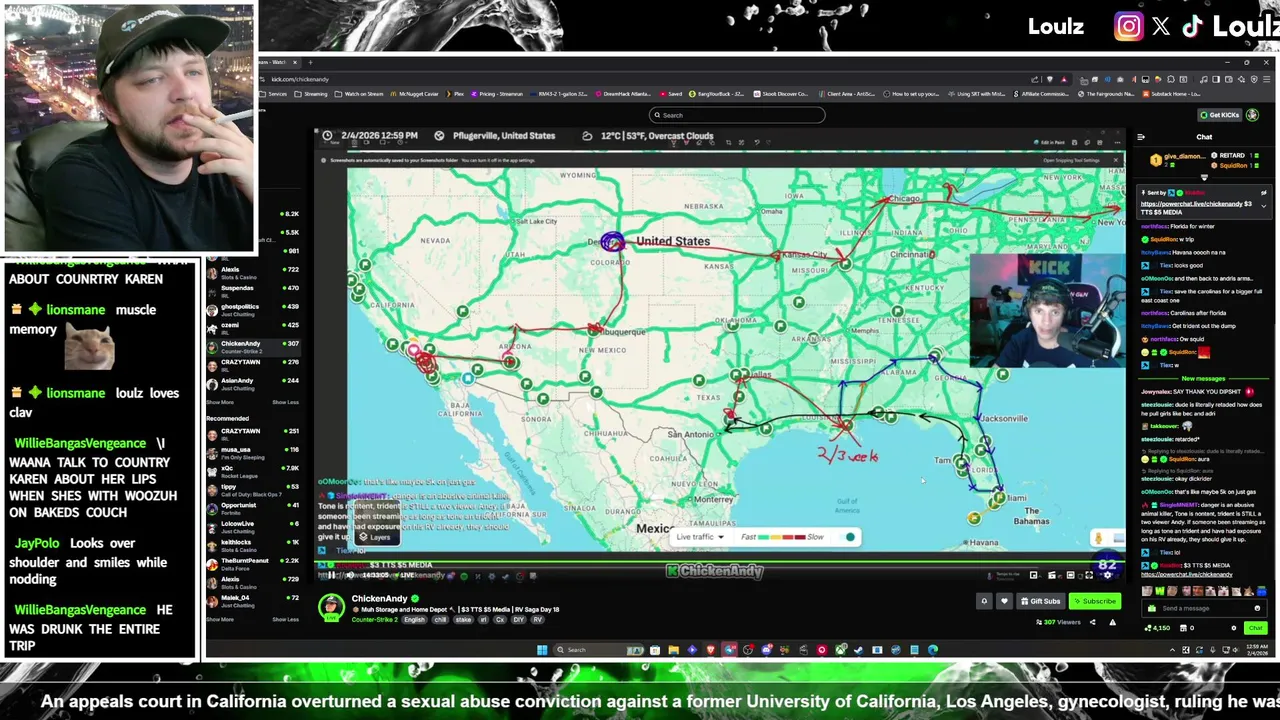
Task: Click the stream share icon near viewers
Action: click(x=1092, y=622)
